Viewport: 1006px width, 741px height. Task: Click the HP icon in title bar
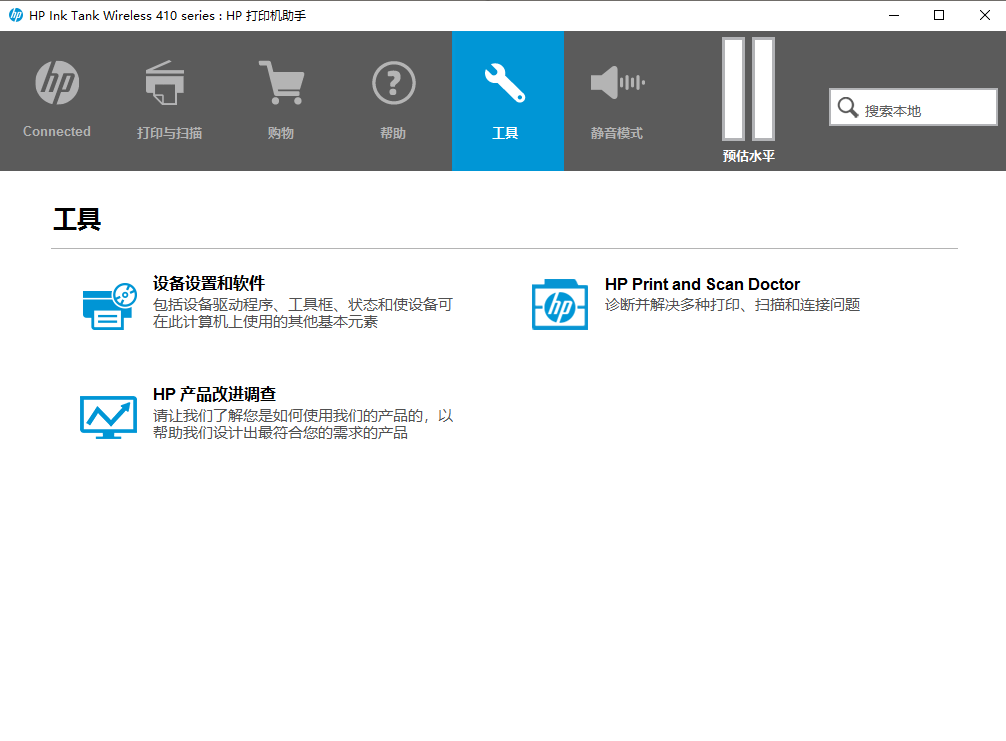coord(15,15)
